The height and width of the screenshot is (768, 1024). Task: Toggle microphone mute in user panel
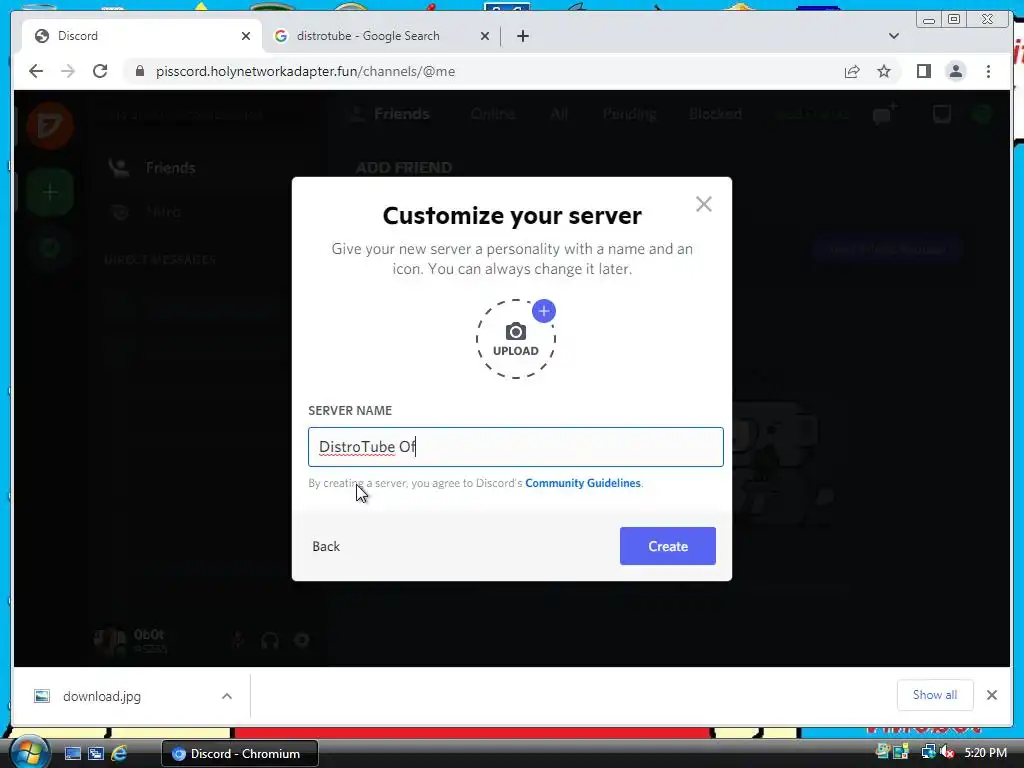point(238,641)
